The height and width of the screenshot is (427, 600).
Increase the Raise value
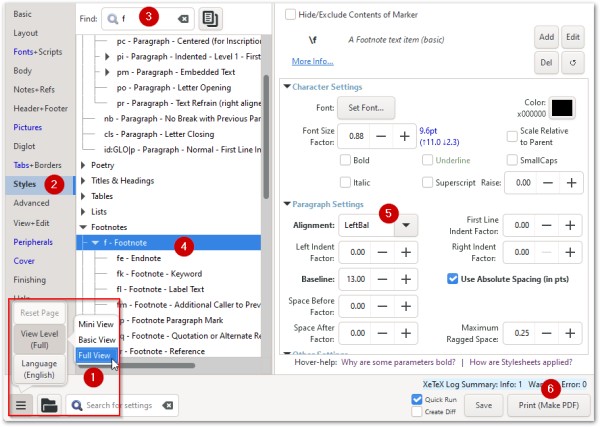coord(571,183)
